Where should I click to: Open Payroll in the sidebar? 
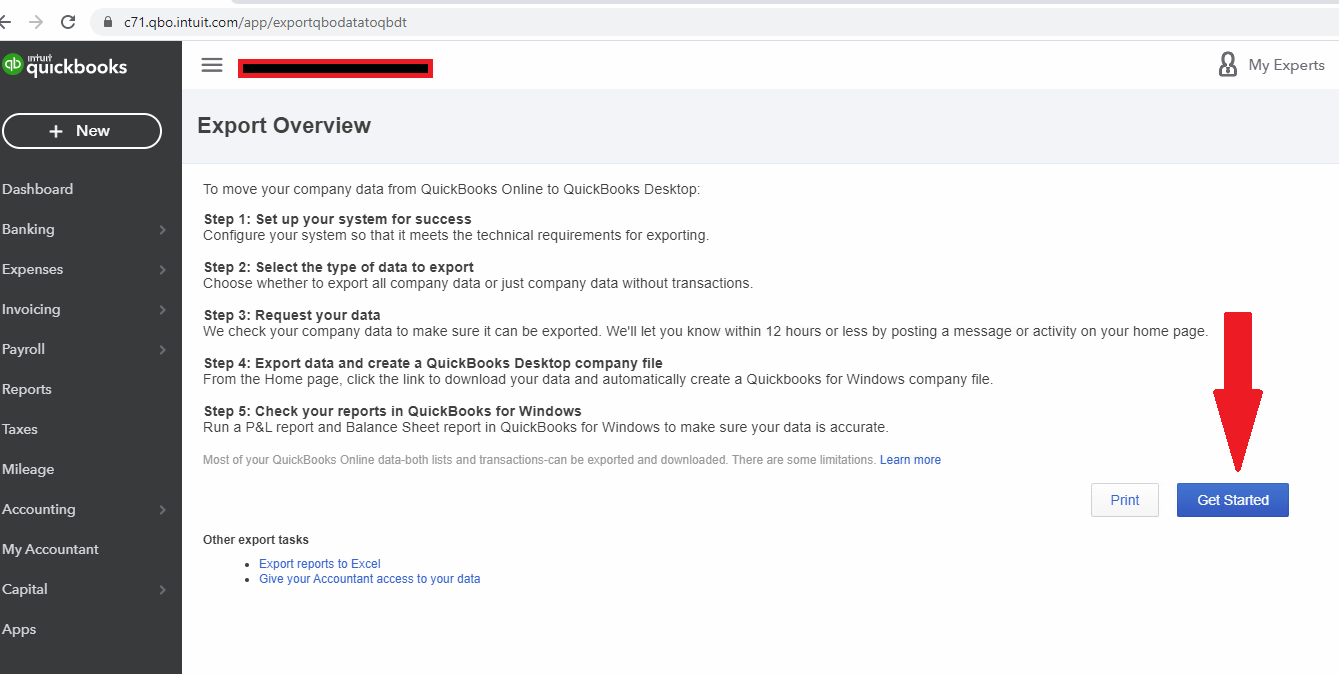pos(23,349)
